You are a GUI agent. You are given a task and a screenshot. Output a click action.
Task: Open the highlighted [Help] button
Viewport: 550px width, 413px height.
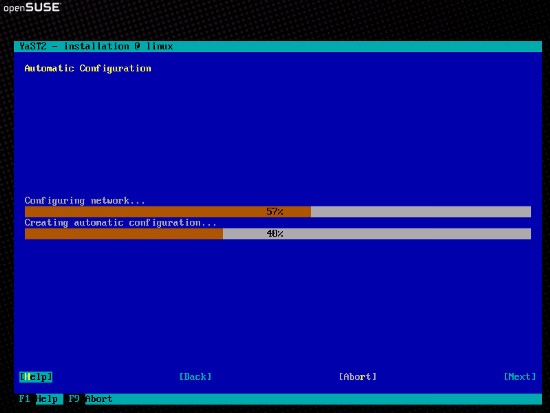tap(36, 377)
